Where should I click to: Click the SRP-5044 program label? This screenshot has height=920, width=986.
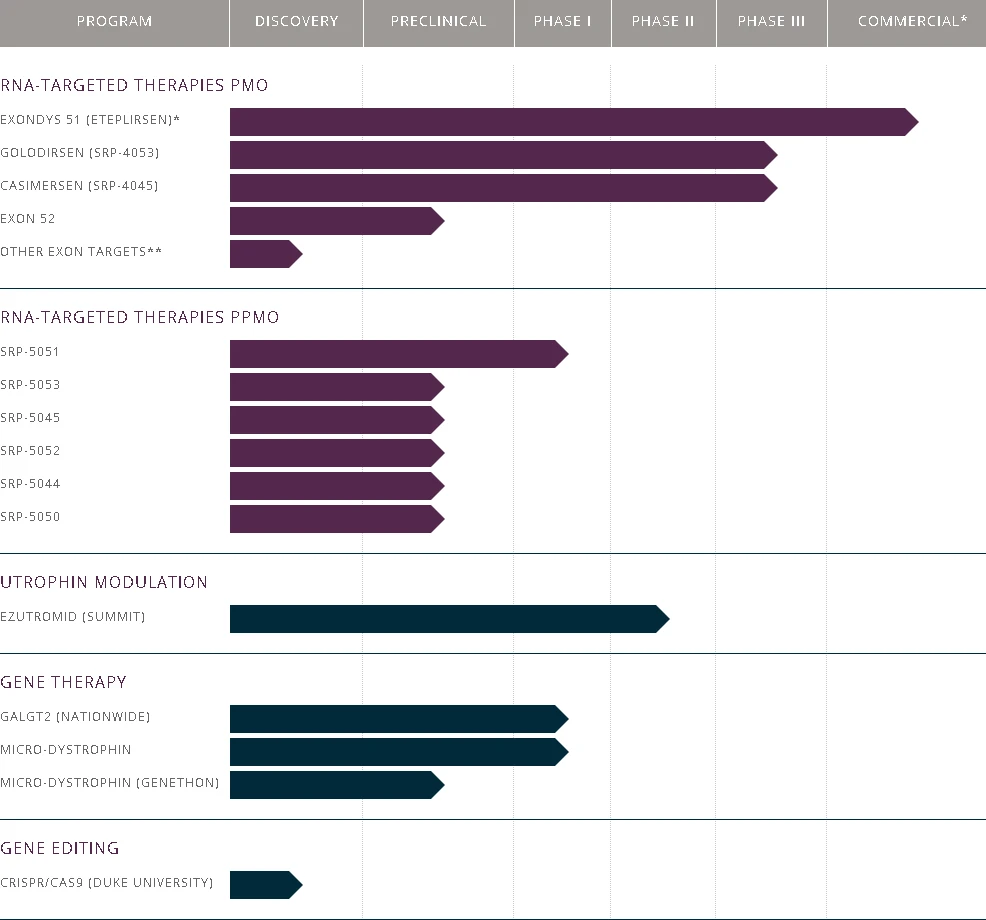[x=30, y=484]
